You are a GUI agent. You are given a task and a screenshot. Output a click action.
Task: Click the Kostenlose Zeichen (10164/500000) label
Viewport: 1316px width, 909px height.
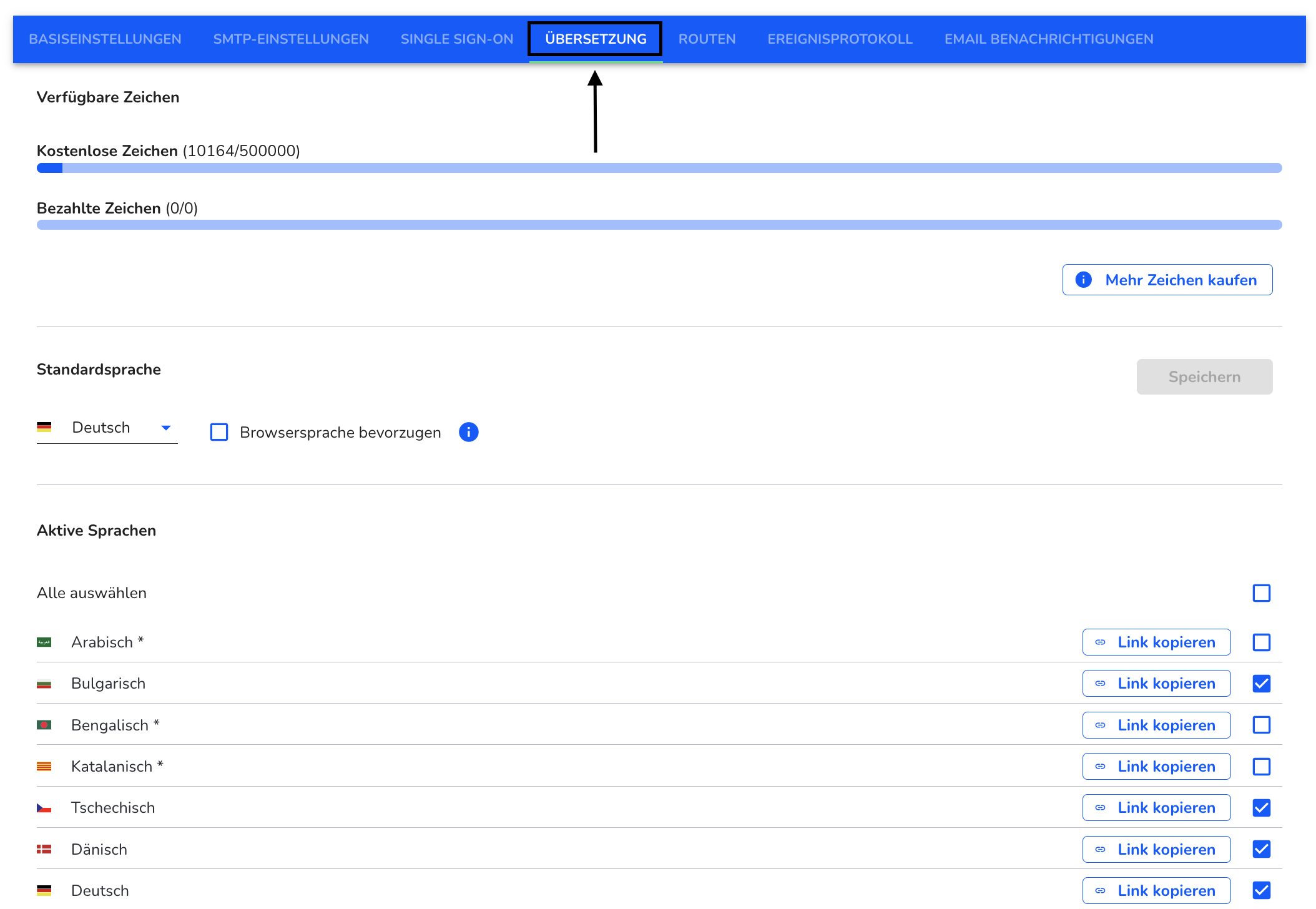pos(169,151)
